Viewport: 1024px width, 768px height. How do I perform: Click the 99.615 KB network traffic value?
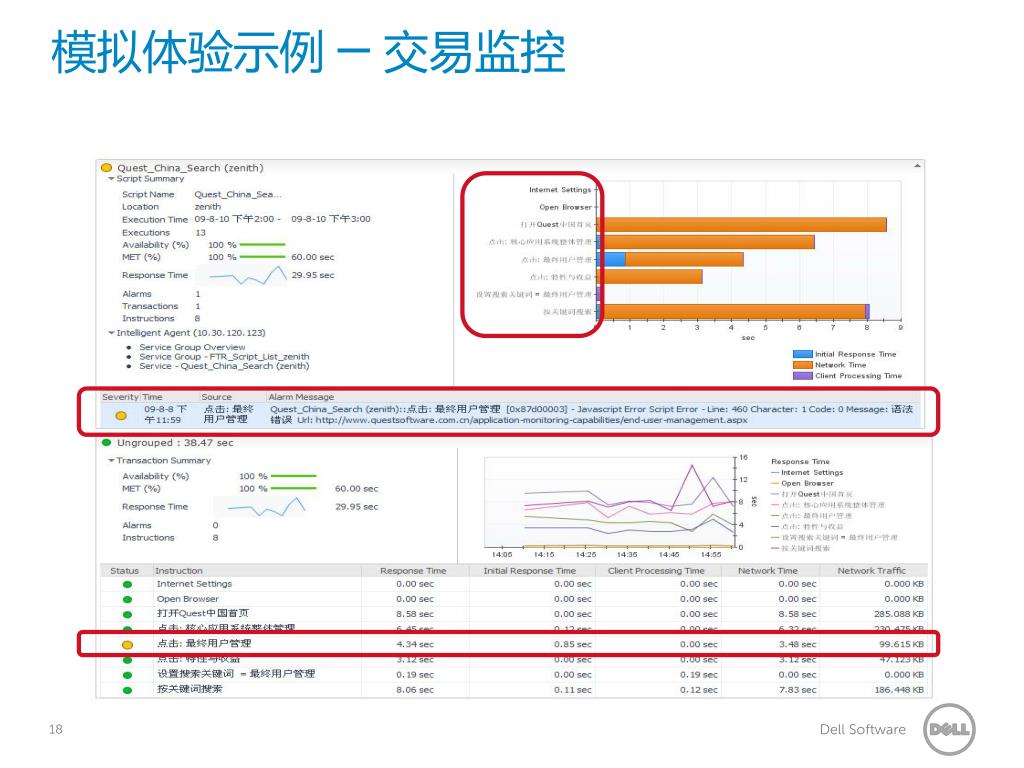click(901, 644)
